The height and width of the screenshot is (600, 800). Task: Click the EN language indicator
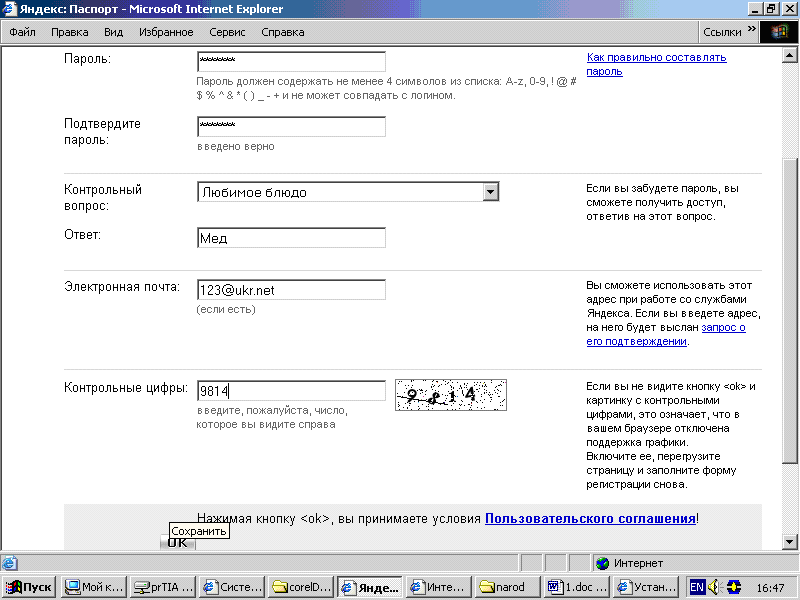click(697, 587)
